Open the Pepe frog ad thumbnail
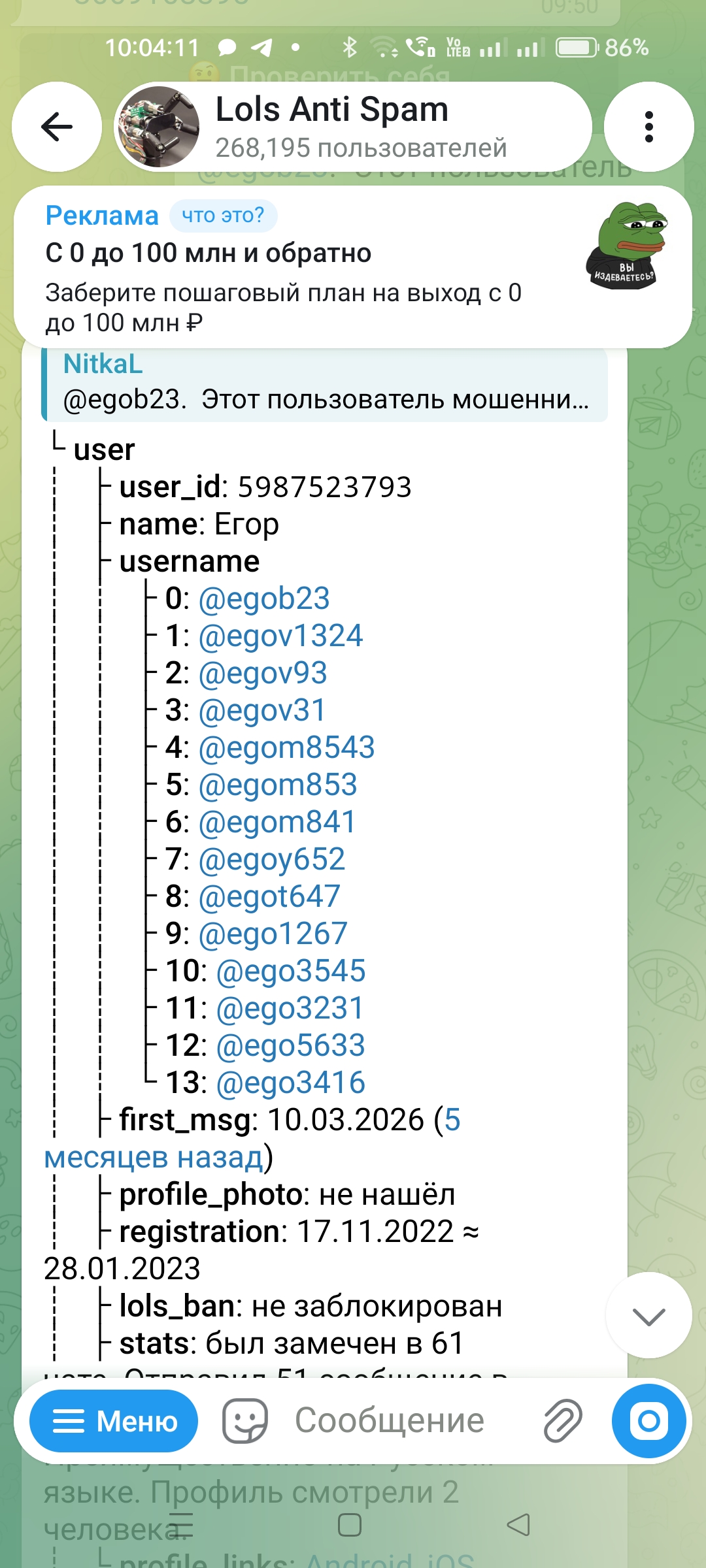The height and width of the screenshot is (1568, 706). pyautogui.click(x=627, y=245)
